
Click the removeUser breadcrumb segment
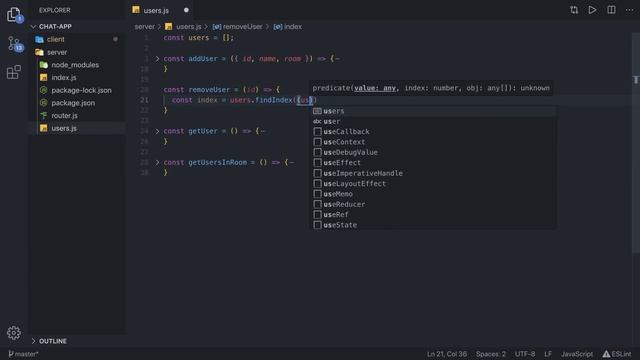237,27
